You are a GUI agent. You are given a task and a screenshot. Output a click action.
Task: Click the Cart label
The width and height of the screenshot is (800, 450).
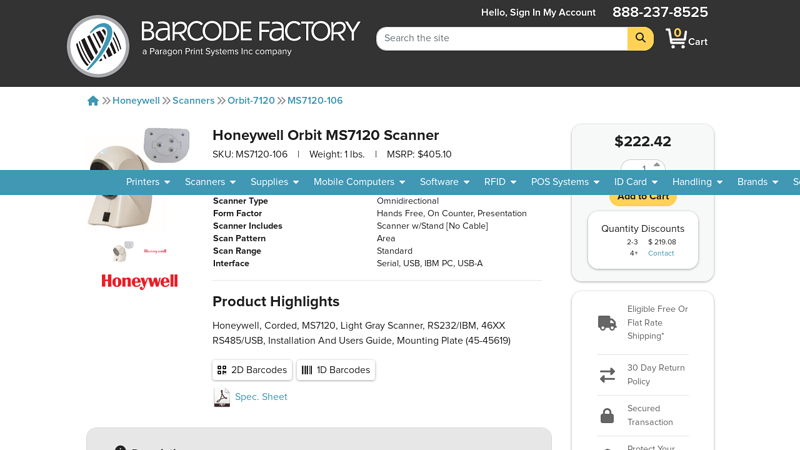tap(697, 42)
